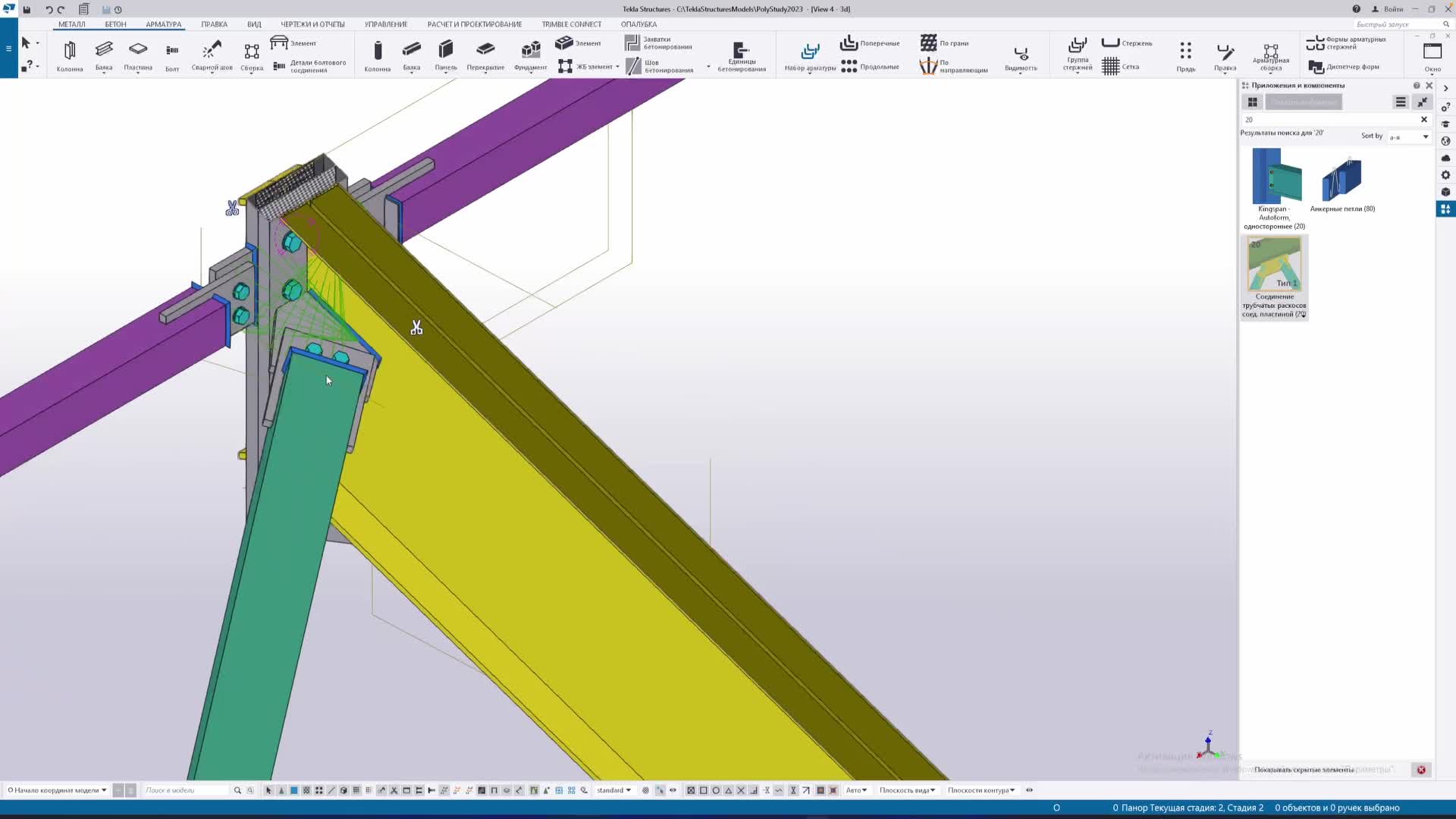Open the rebar Видимость tool
Image resolution: width=1456 pixels, height=819 pixels.
point(1021,58)
